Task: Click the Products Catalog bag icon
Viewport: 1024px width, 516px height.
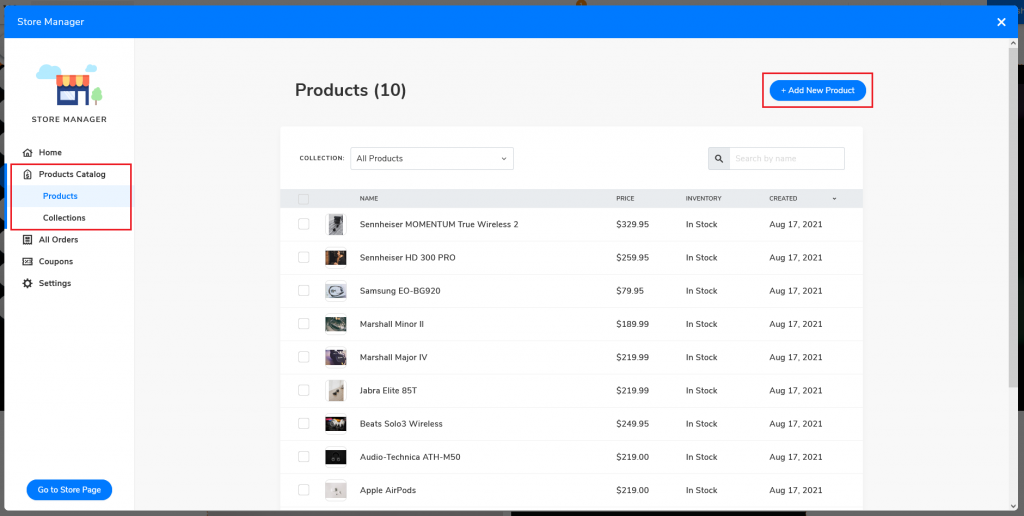Action: 27,174
